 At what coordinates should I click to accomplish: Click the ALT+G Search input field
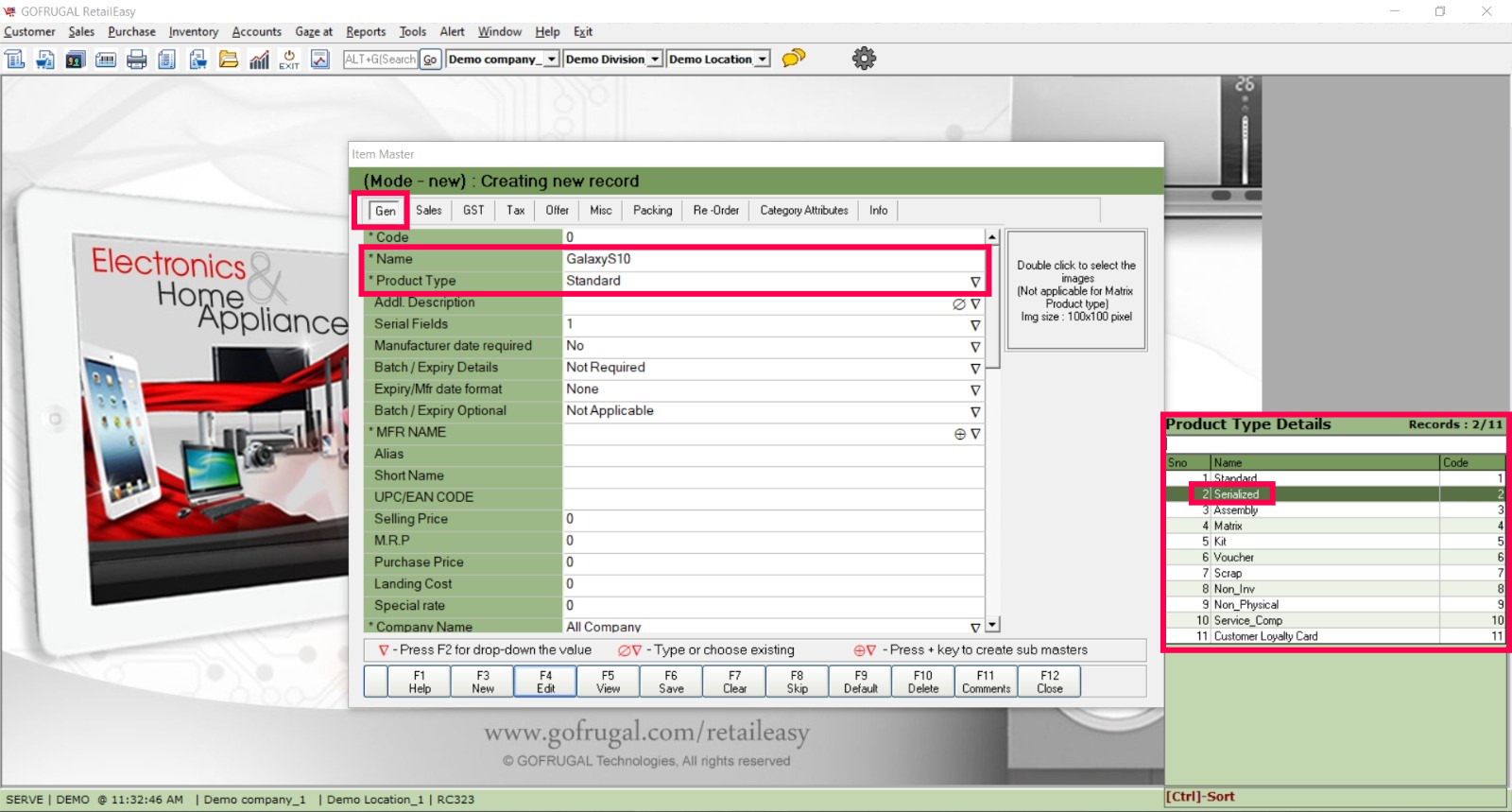(381, 60)
